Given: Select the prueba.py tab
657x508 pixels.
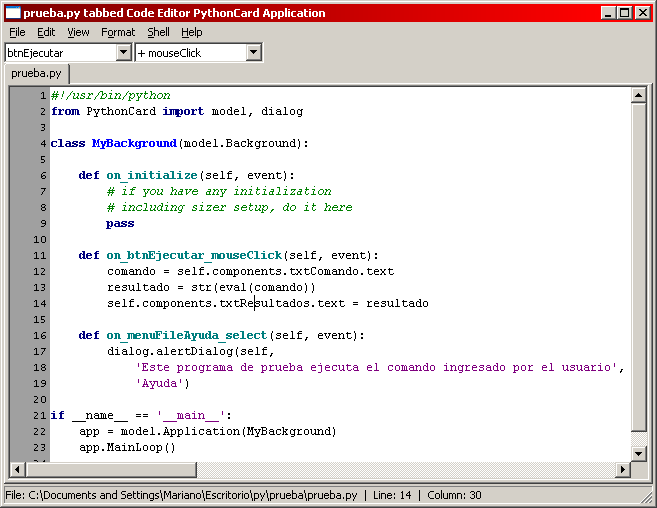Looking at the screenshot, I should [36, 73].
